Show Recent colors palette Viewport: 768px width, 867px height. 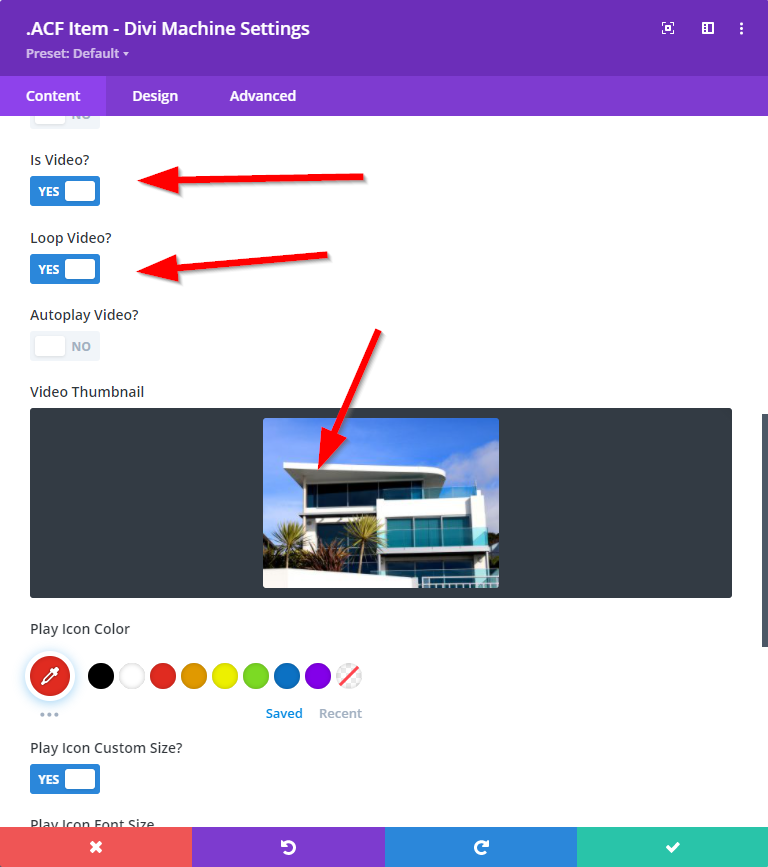pos(341,713)
